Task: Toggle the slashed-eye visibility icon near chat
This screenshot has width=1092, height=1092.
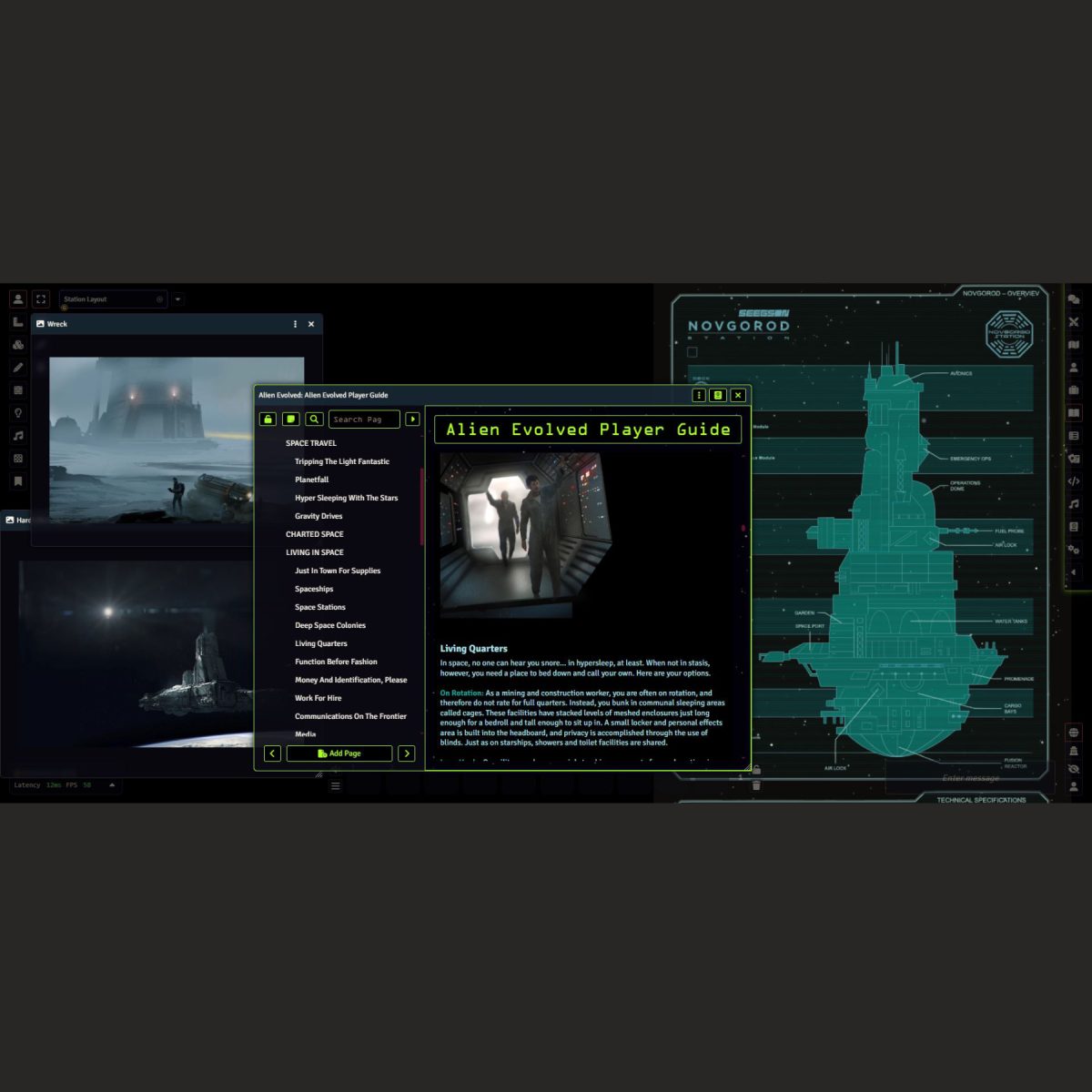Action: (1074, 769)
